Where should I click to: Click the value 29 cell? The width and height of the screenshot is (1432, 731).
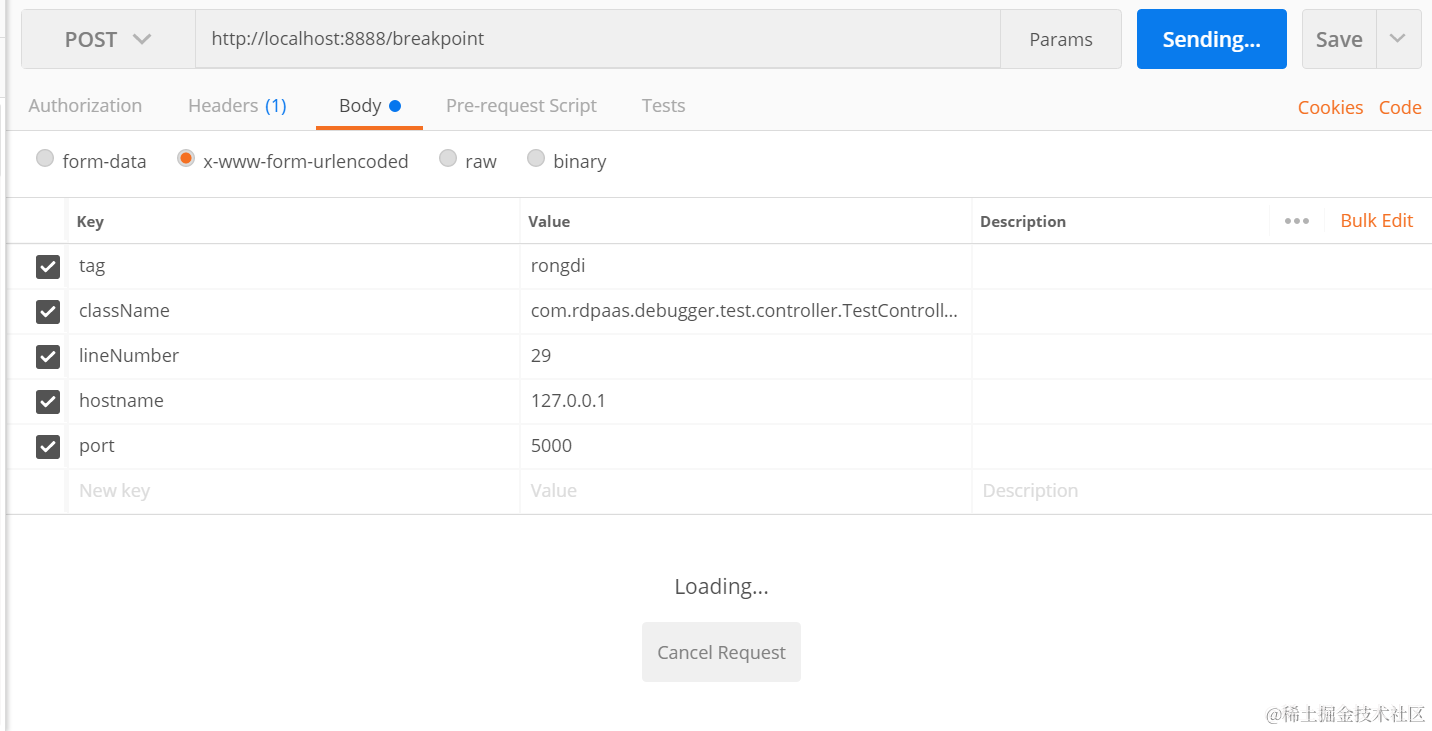coord(746,356)
